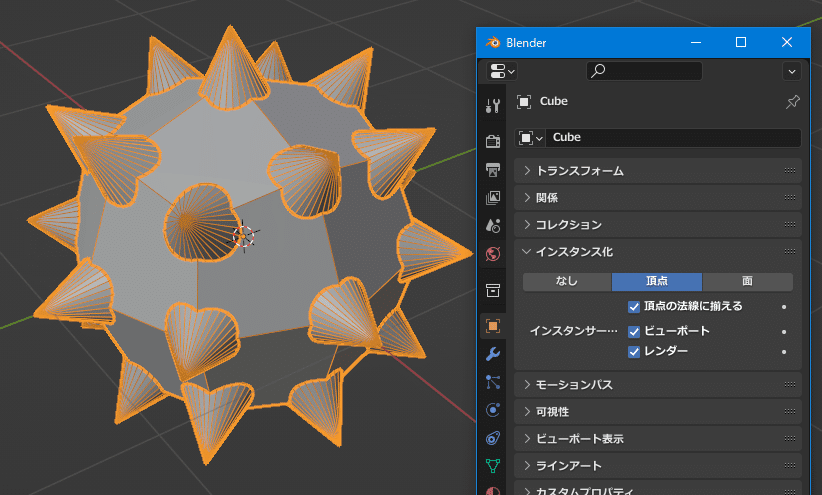Open the object browse dropdown beside Cube name

click(530, 138)
